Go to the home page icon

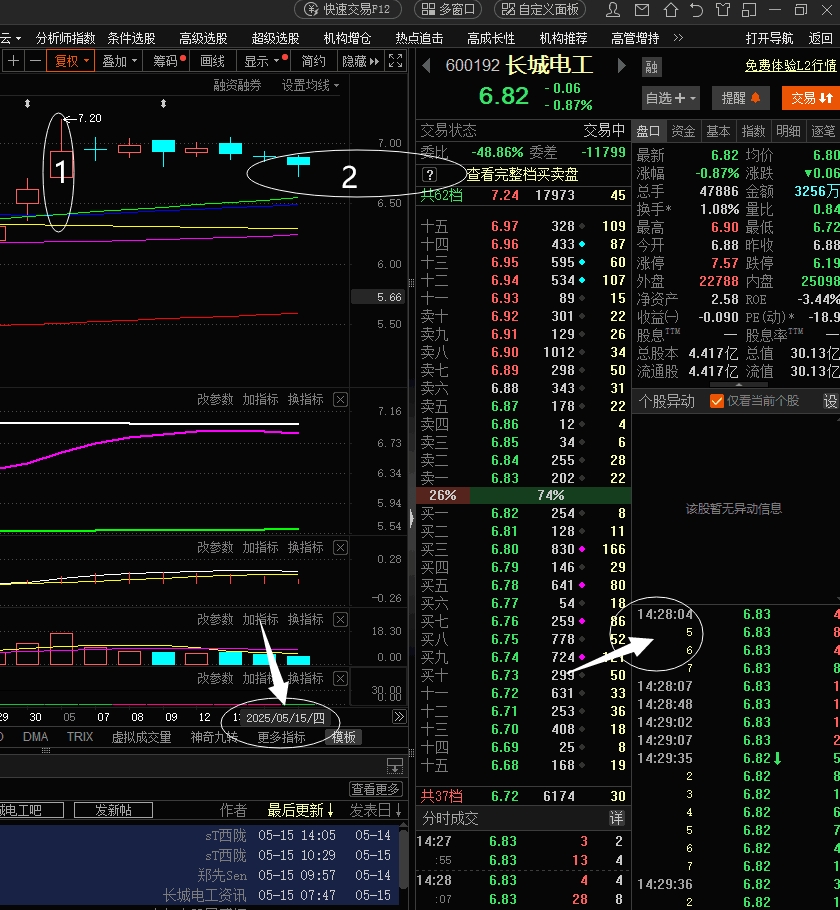(x=670, y=9)
